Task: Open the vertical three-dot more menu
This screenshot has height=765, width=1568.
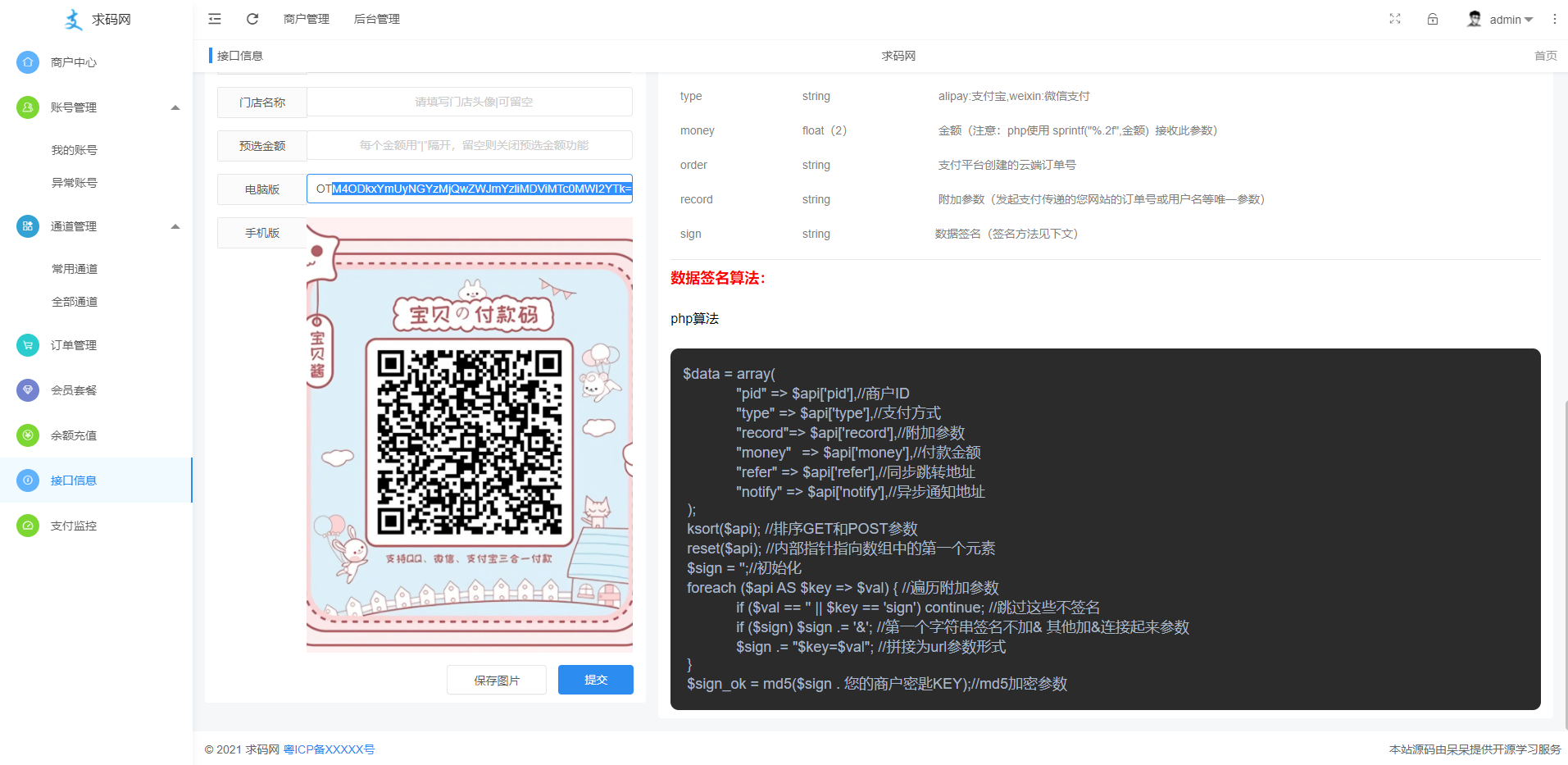Action: (1555, 19)
